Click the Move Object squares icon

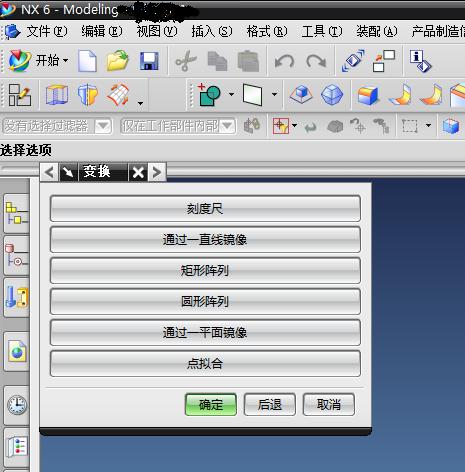coord(384,61)
